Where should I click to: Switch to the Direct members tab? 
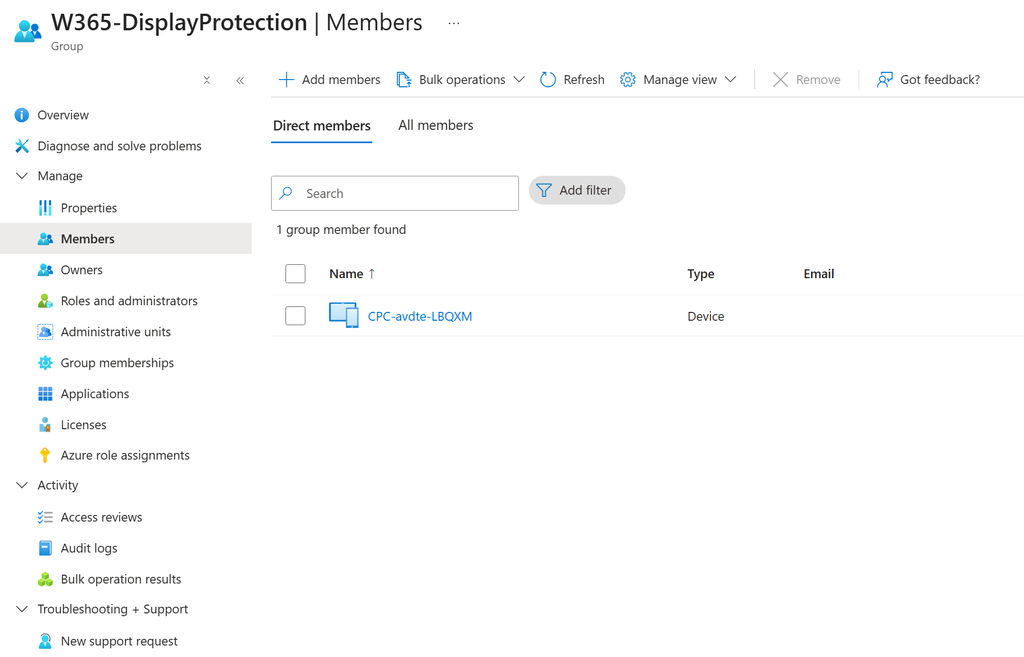click(322, 125)
